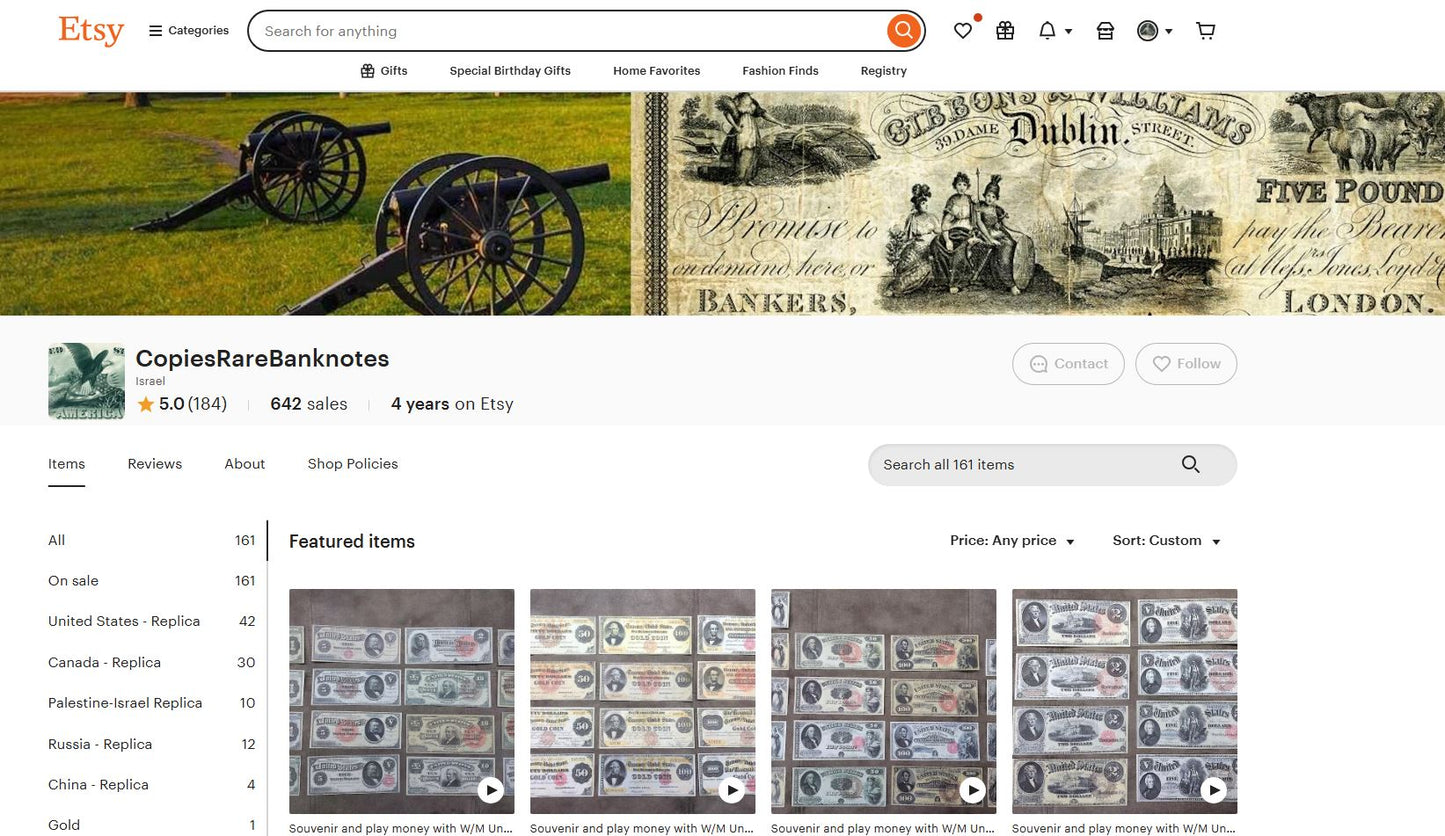The width and height of the screenshot is (1445, 836).
Task: Click inside the Search for anything field
Action: (500, 31)
